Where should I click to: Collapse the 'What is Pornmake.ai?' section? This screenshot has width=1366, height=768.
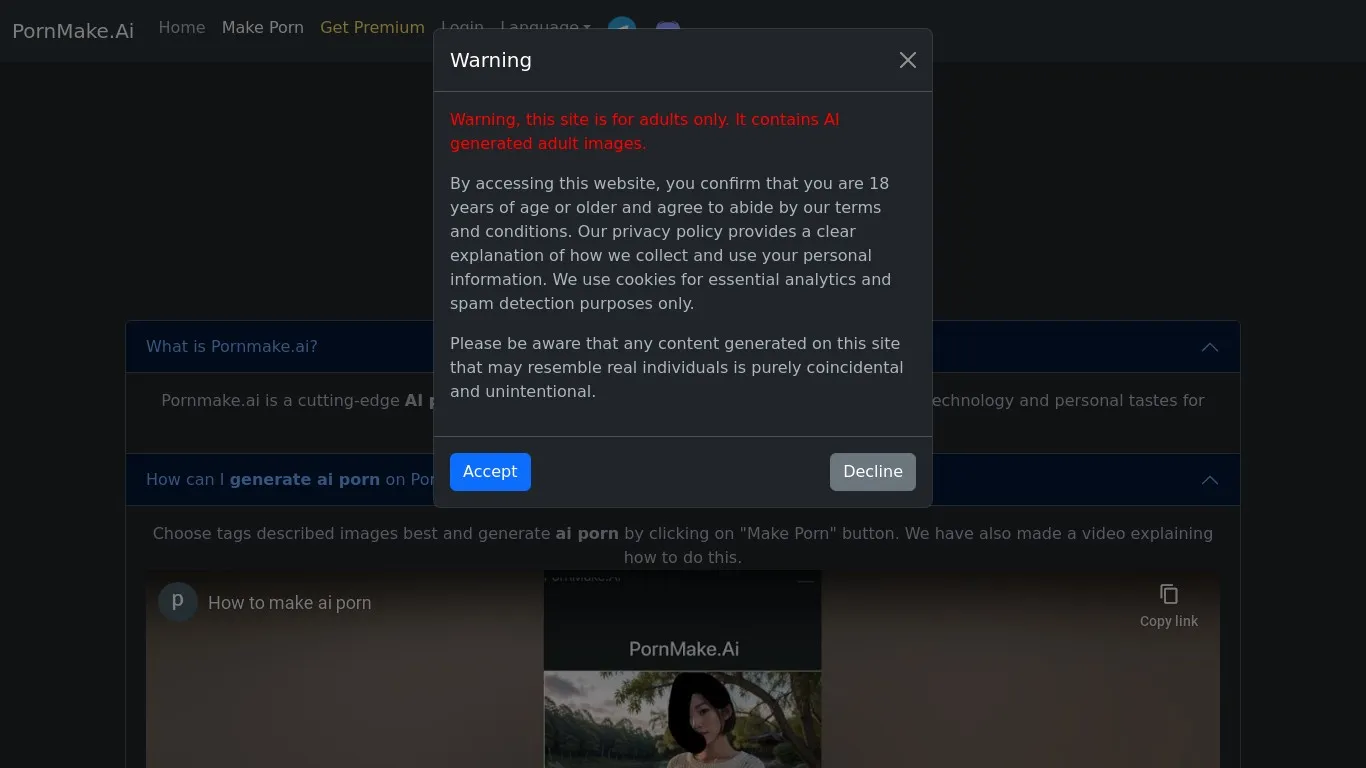pos(1210,347)
